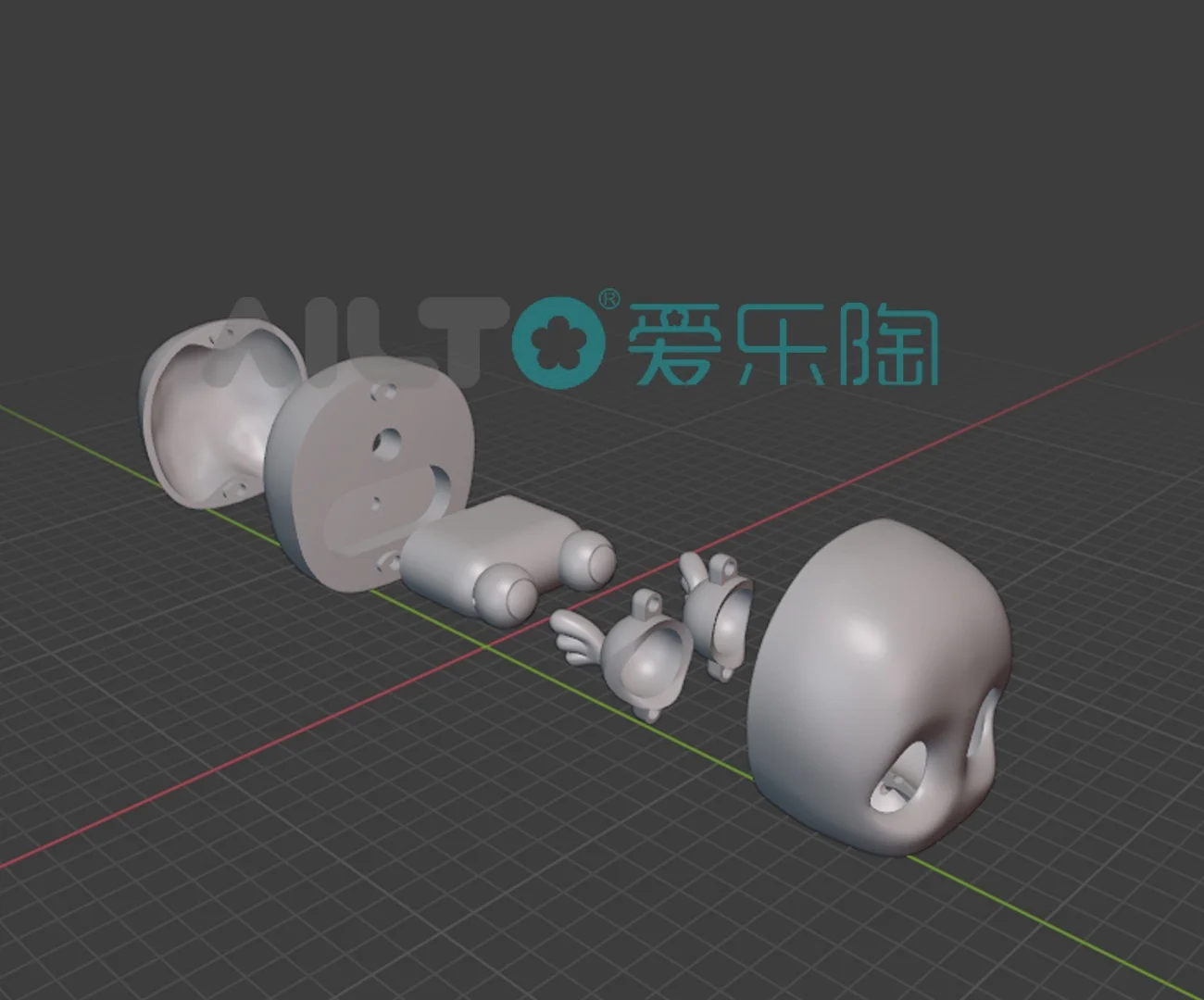
Task: Click the teal flower logo in watermark
Action: (558, 342)
